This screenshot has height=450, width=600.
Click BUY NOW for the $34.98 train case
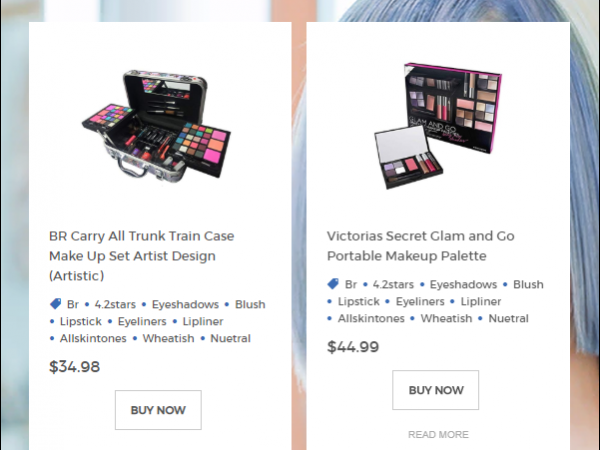coord(158,410)
